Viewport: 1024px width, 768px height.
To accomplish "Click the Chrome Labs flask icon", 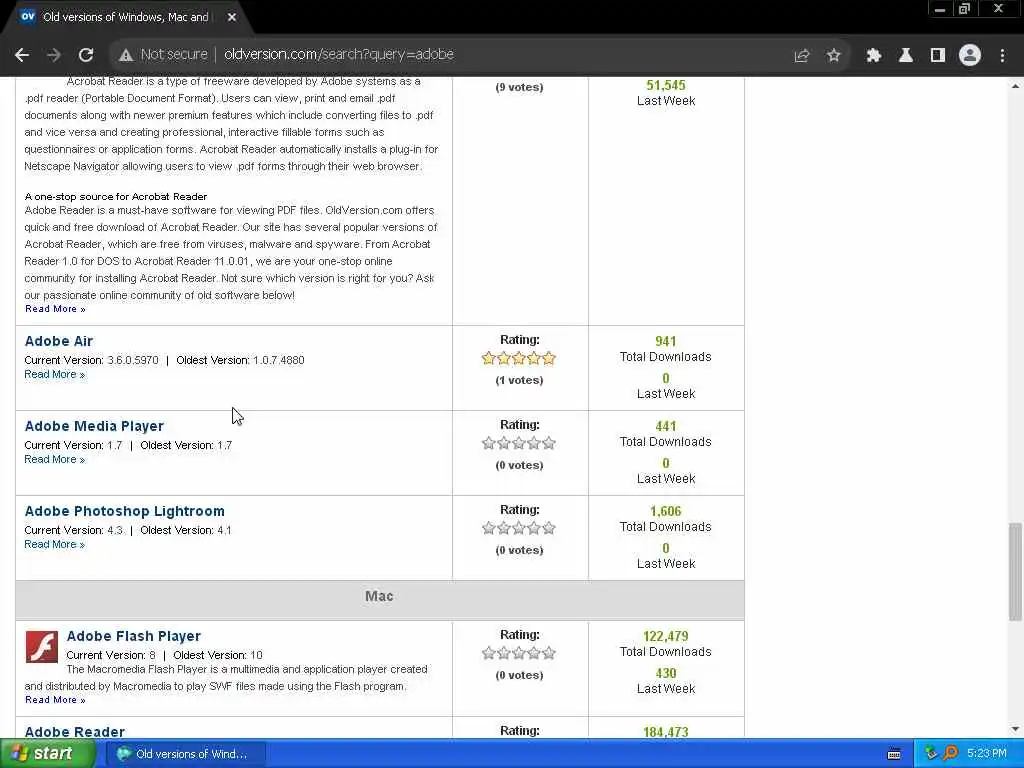I will pos(906,56).
